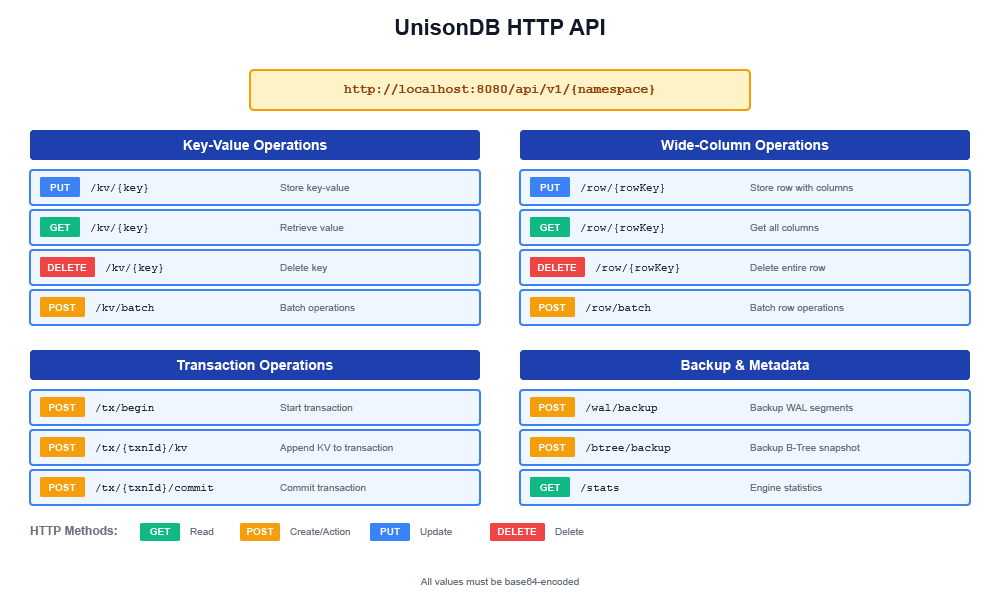Click the green GET swatch in the legend
The height and width of the screenshot is (600, 1000).
[x=160, y=531]
